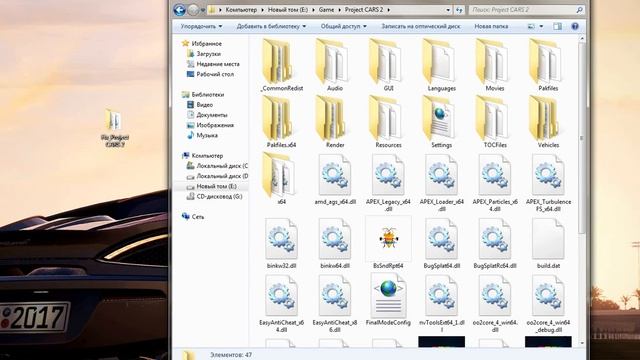This screenshot has width=640, height=360.
Task: Click the Компьютер breadcrumb in address bar
Action: tap(241, 9)
